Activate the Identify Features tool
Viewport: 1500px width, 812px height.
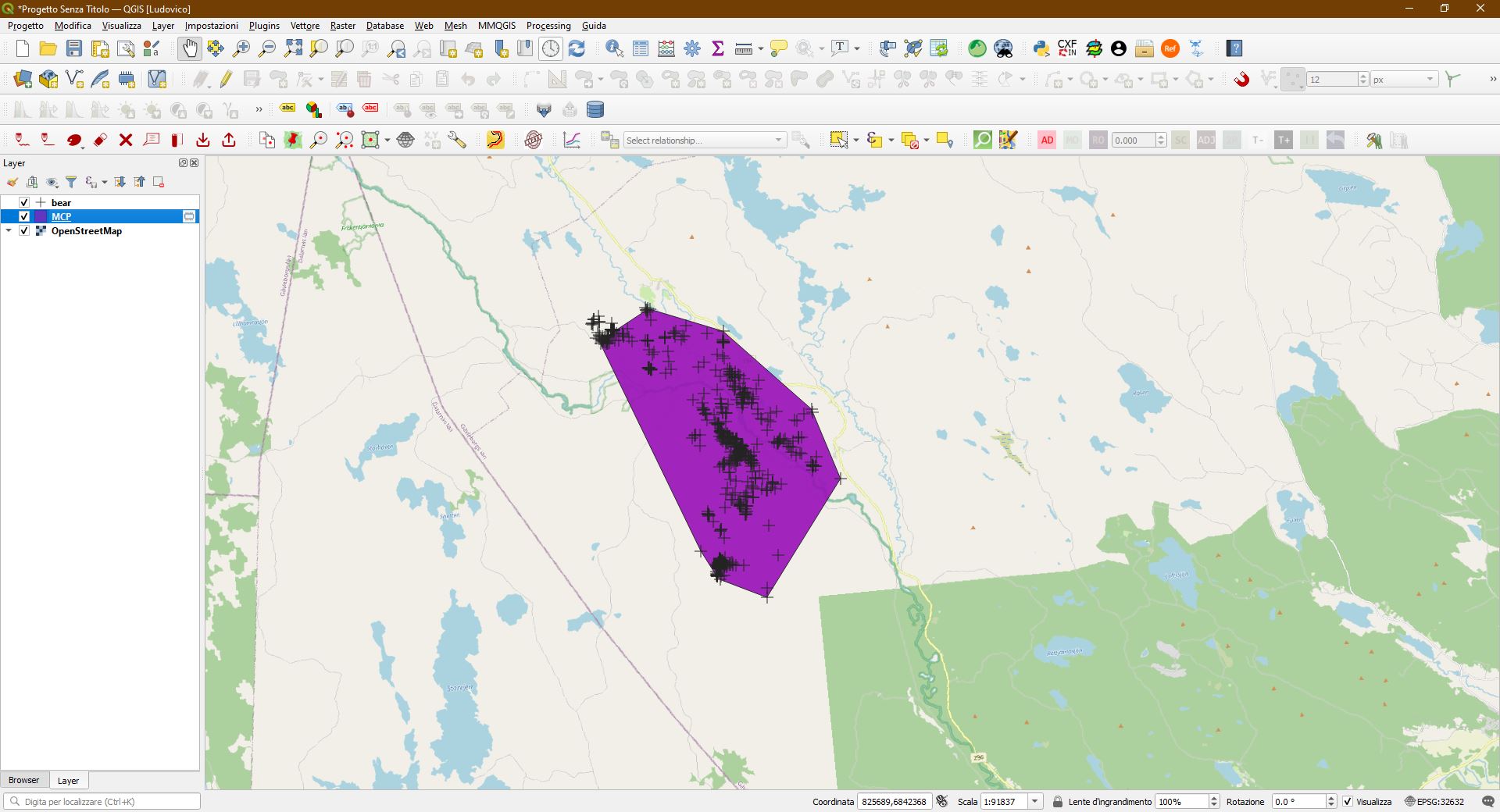[615, 48]
